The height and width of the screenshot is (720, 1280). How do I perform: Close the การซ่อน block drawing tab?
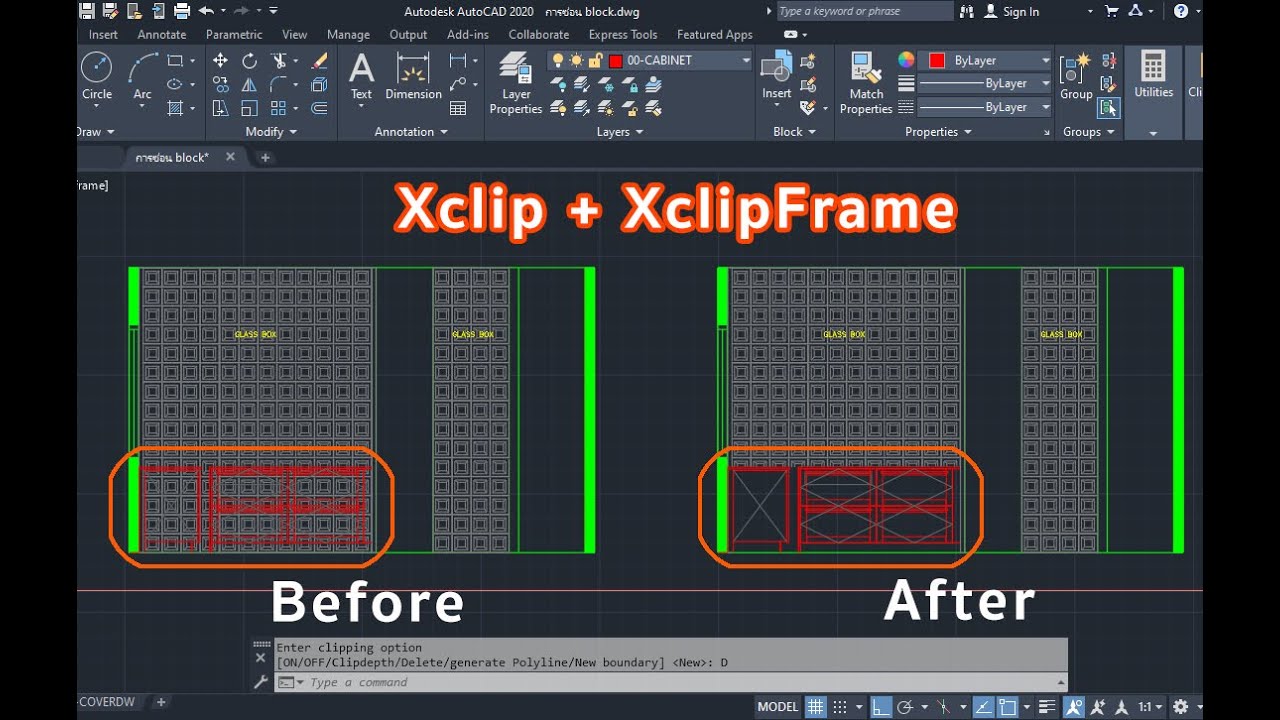[x=230, y=157]
